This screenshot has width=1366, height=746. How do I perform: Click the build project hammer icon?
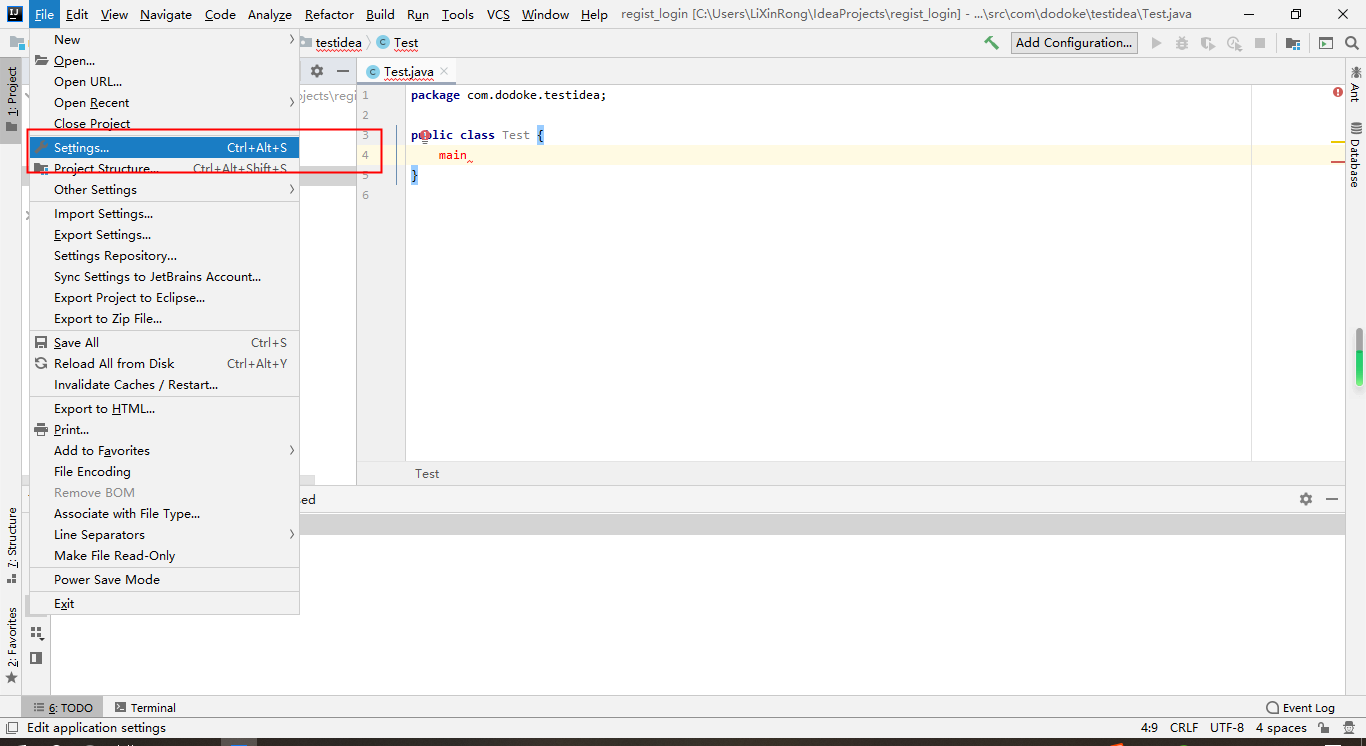pyautogui.click(x=992, y=42)
